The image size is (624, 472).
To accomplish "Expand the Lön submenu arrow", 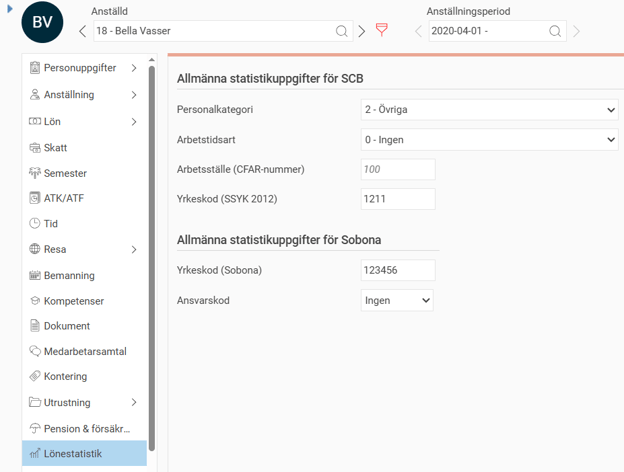I will 134,122.
